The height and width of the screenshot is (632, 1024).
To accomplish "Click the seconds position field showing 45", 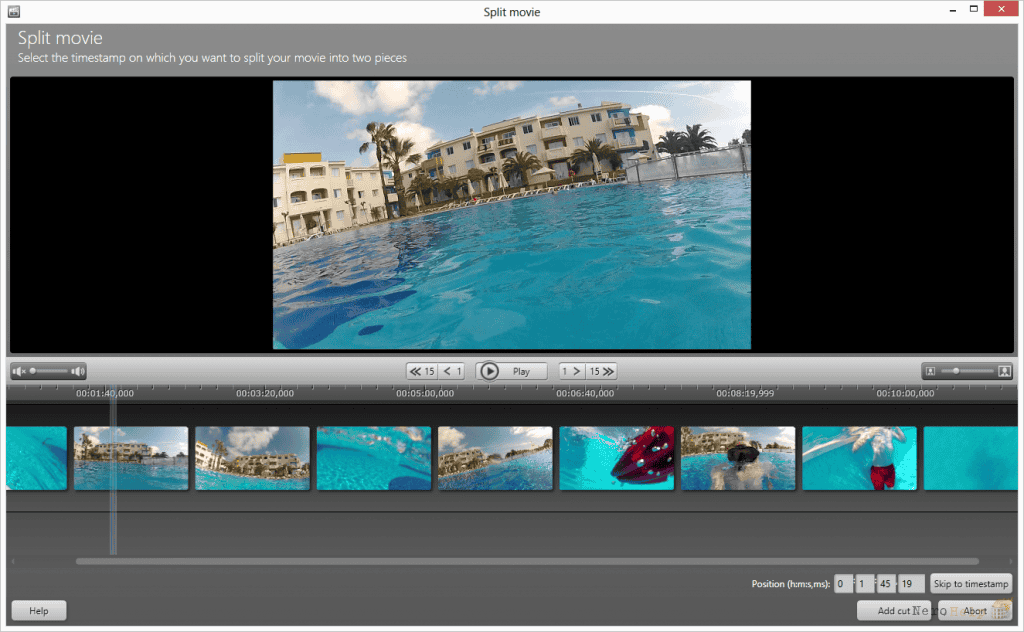I will coord(886,584).
